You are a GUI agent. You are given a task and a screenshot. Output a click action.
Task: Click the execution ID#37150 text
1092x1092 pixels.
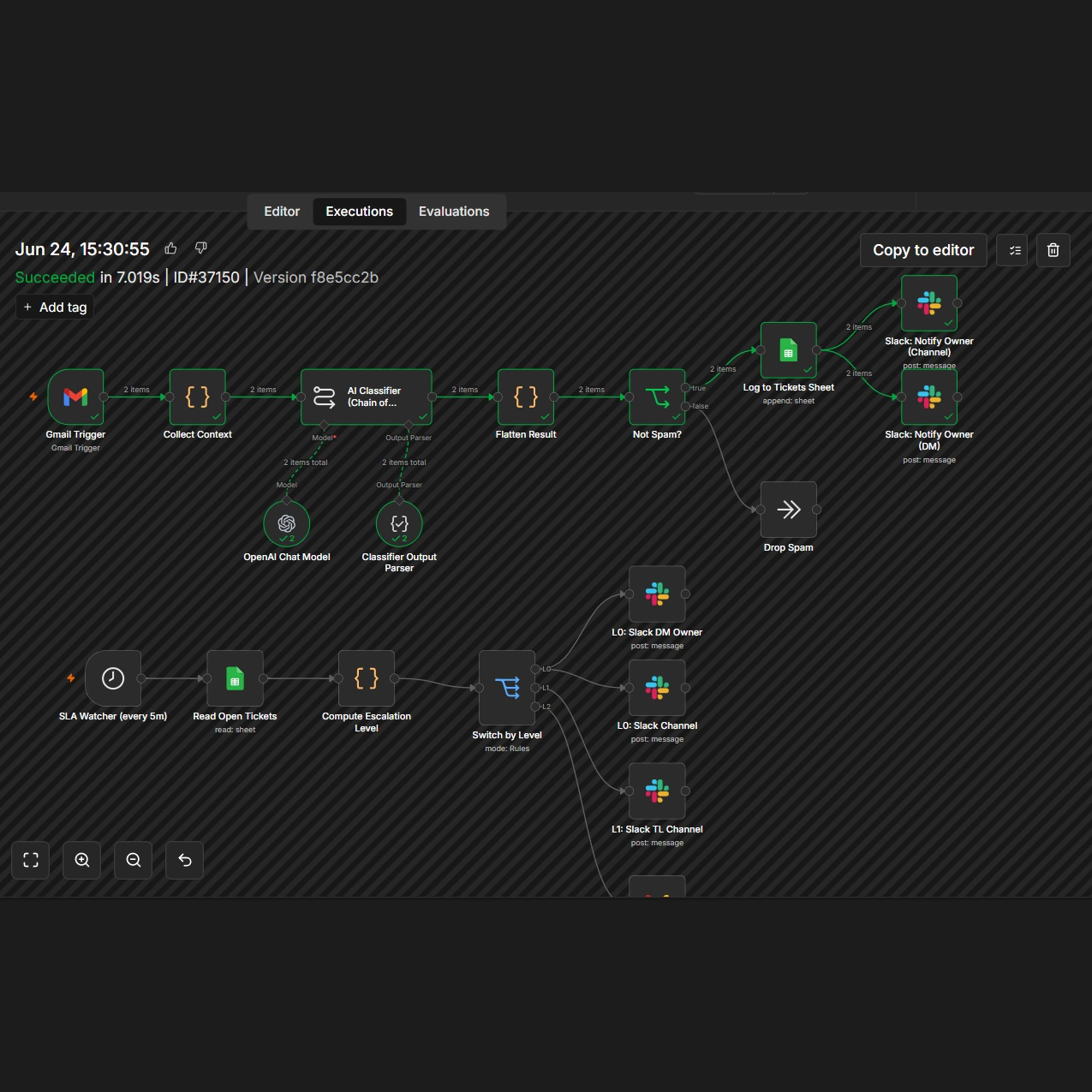206,277
